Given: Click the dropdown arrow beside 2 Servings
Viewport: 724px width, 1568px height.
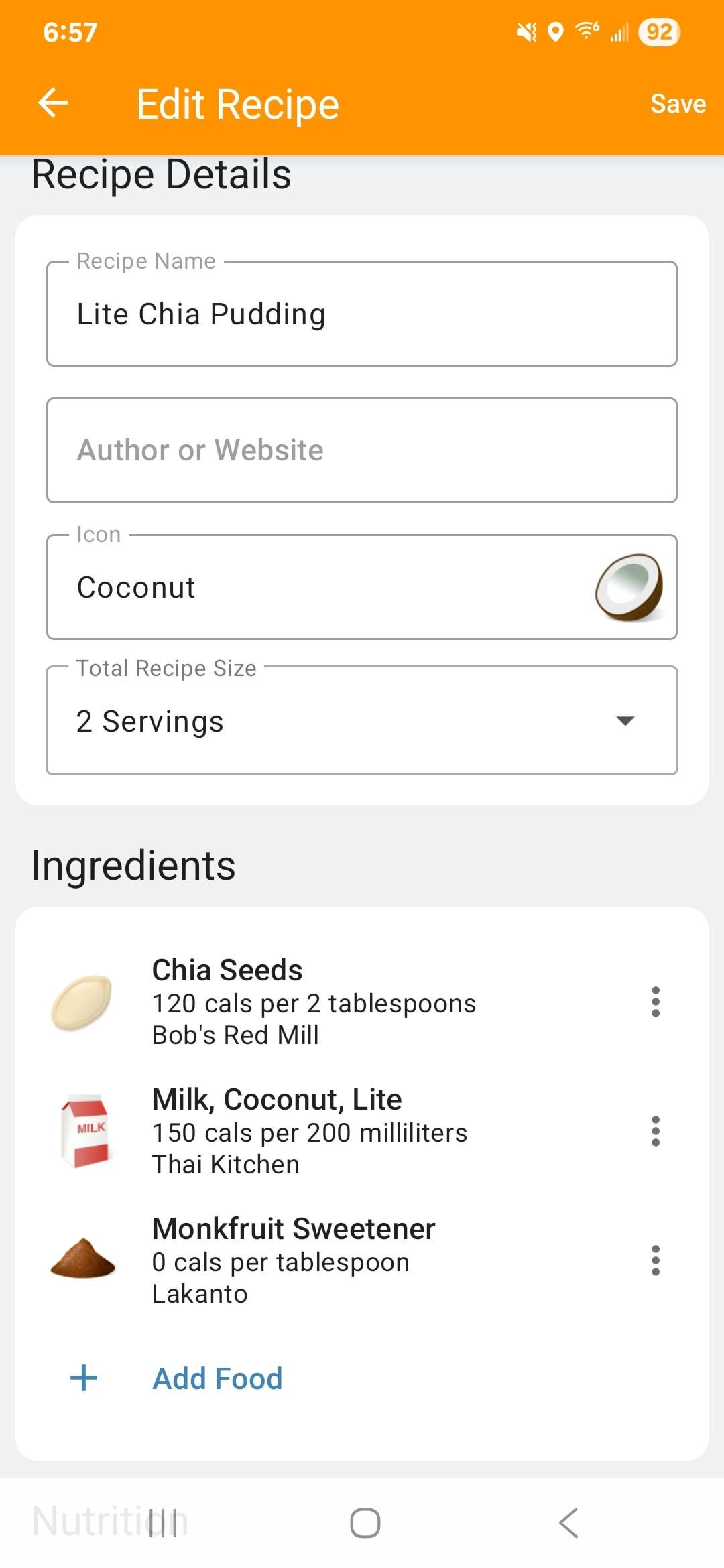Looking at the screenshot, I should tap(625, 721).
